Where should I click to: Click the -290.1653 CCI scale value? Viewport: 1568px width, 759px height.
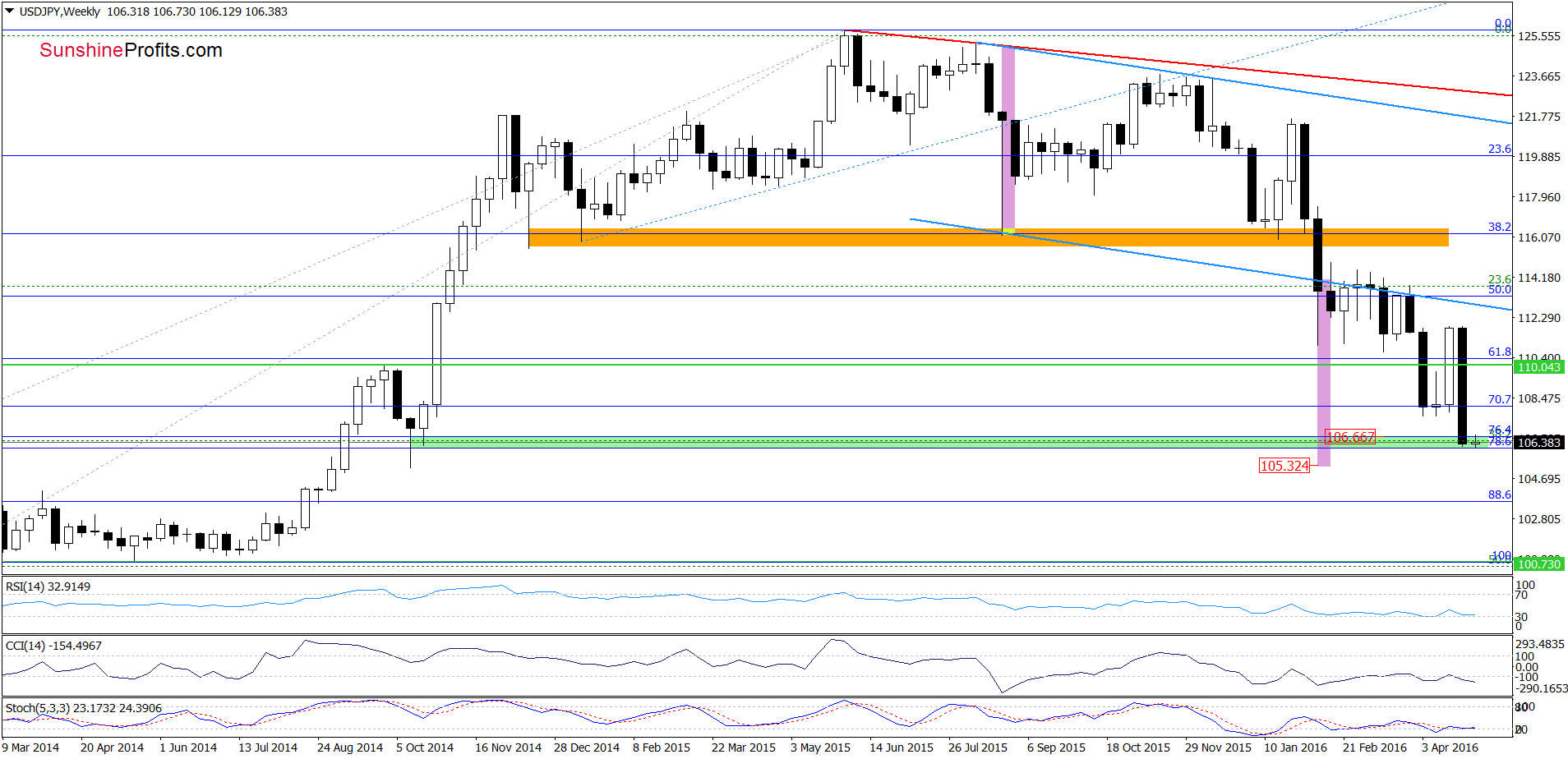click(x=1540, y=688)
